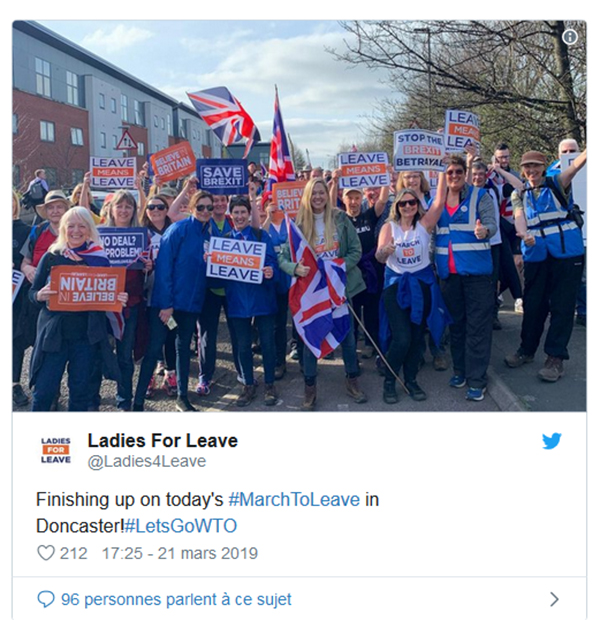The height and width of the screenshot is (620, 600).
Task: Visit the Ladies For Leave profile name
Action: [163, 440]
